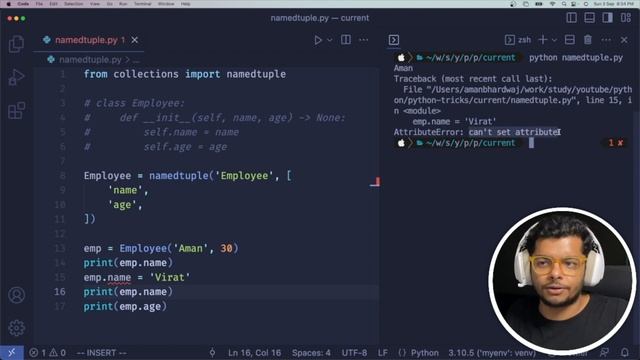
Task: Create a new terminal with plus icon
Action: 542,40
